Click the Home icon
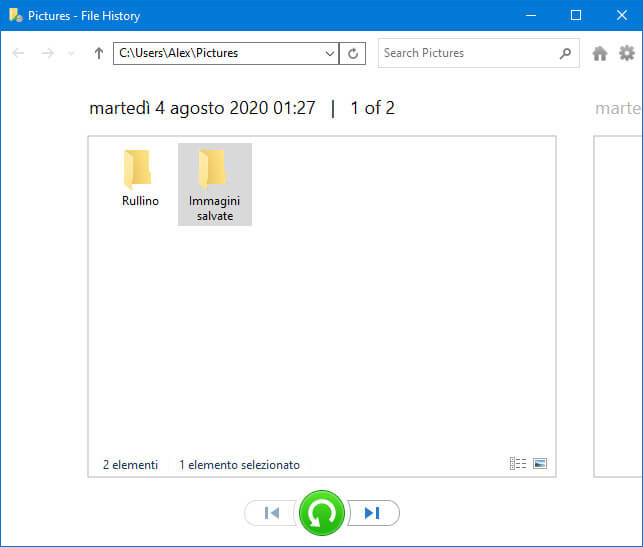The height and width of the screenshot is (547, 643). pyautogui.click(x=600, y=53)
